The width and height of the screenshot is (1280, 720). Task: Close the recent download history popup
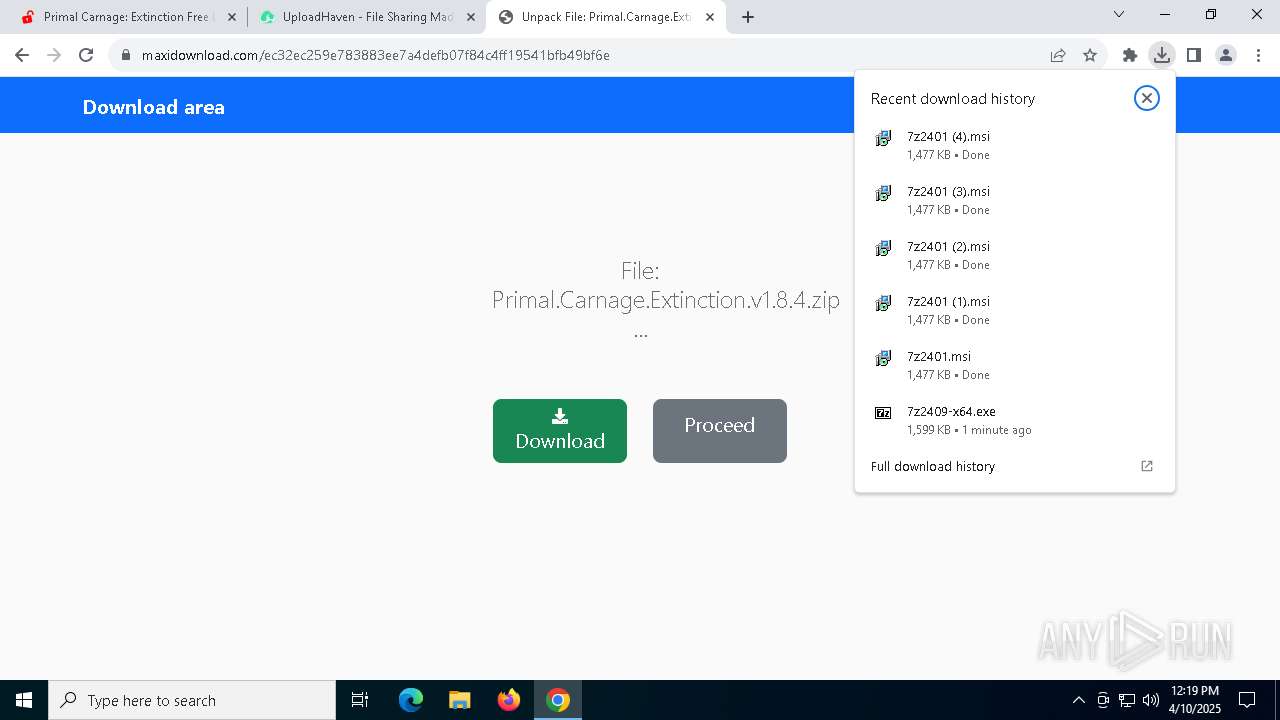1147,98
